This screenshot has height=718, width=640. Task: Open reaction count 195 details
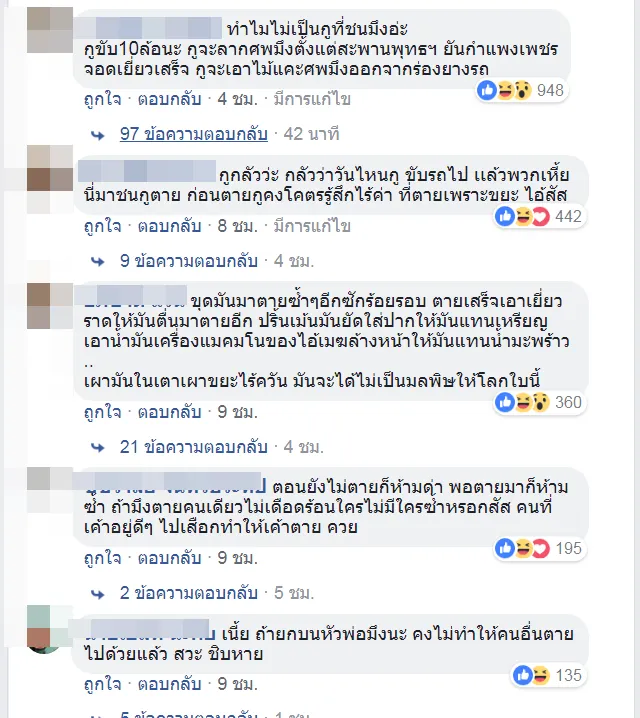568,548
